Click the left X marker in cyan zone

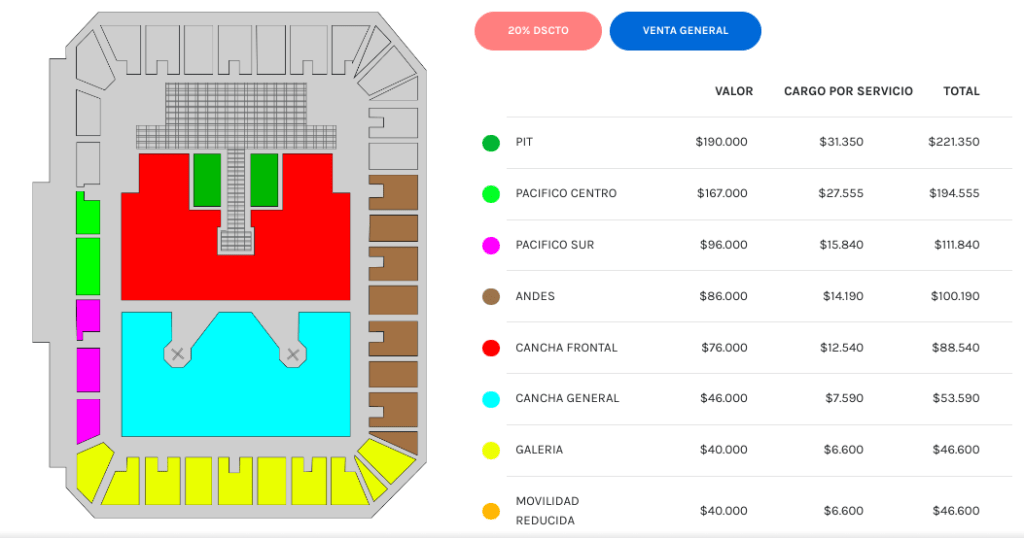click(x=177, y=354)
